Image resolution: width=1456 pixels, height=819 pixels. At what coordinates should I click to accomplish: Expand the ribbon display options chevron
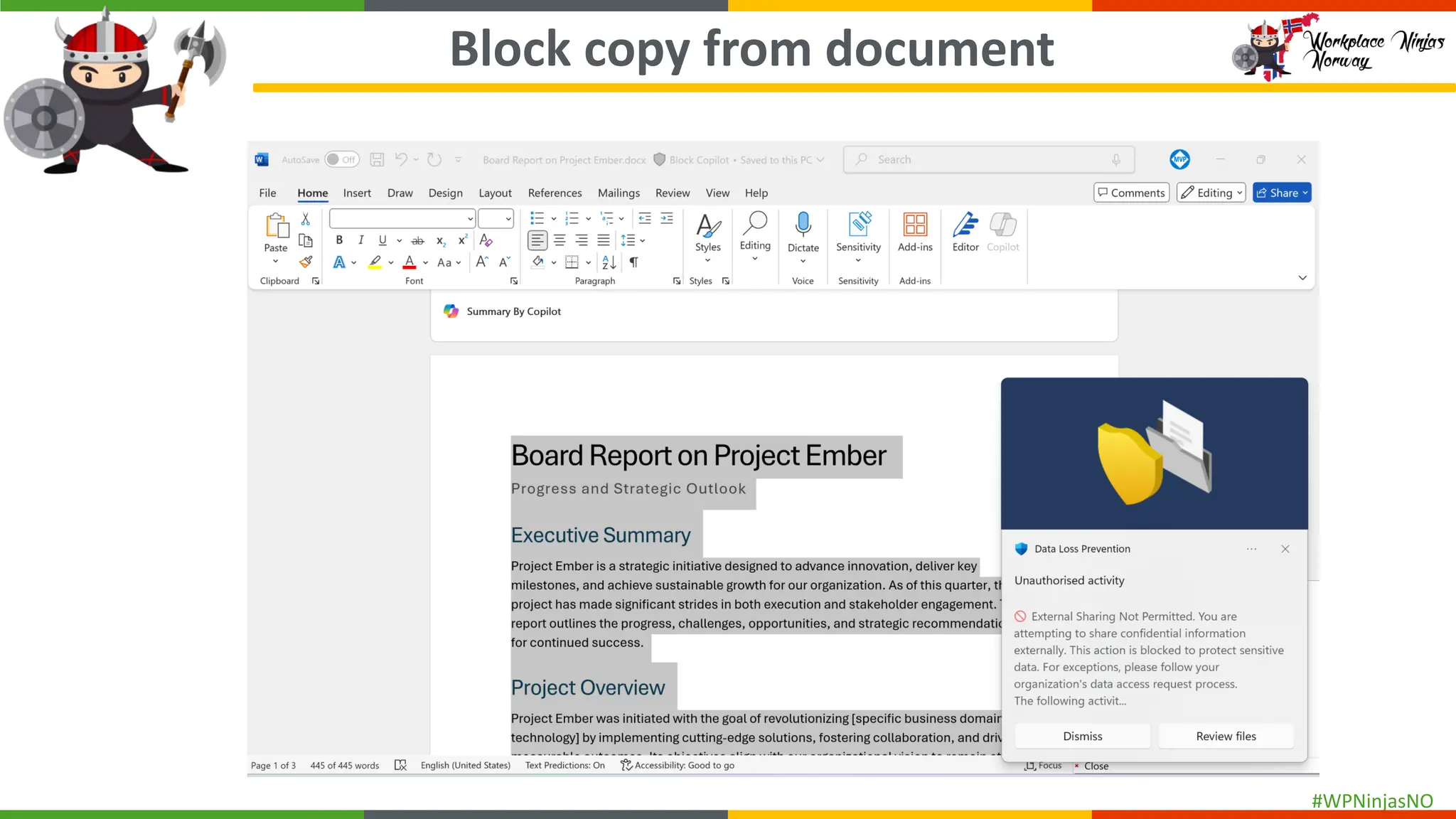[x=1302, y=278]
